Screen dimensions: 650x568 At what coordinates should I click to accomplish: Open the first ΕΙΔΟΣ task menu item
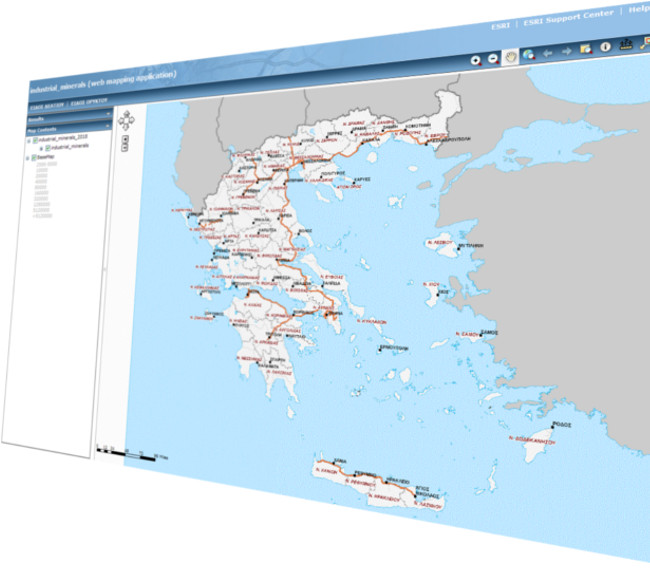[x=48, y=106]
